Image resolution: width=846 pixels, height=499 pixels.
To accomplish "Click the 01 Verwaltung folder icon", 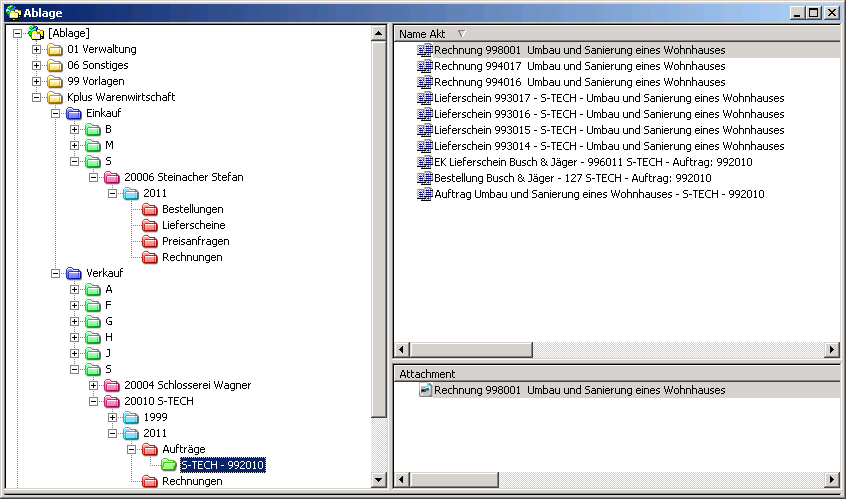I will [x=54, y=50].
